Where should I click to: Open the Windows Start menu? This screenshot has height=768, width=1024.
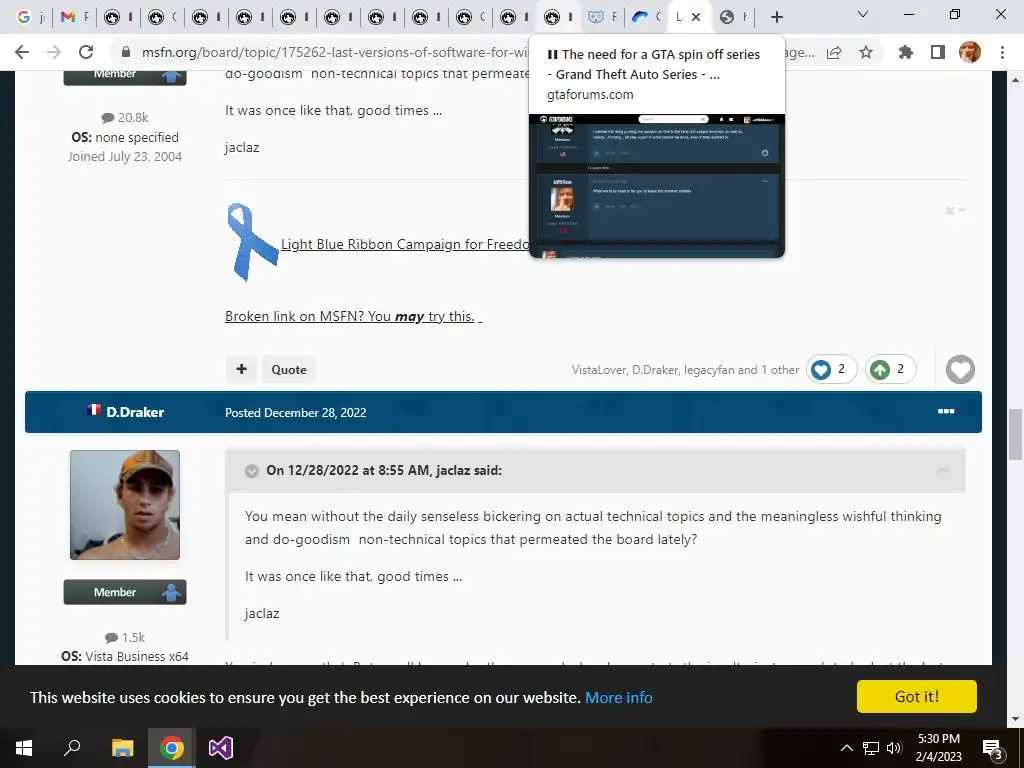click(x=24, y=748)
